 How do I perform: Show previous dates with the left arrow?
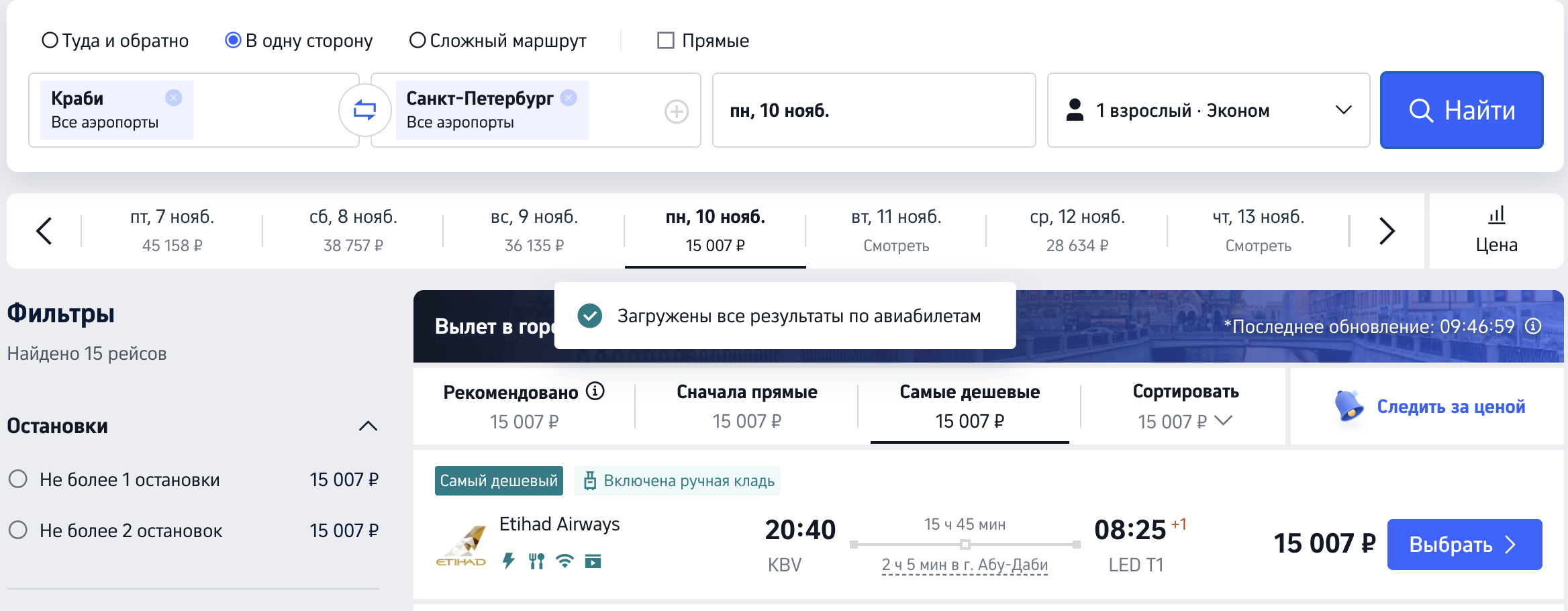point(44,231)
